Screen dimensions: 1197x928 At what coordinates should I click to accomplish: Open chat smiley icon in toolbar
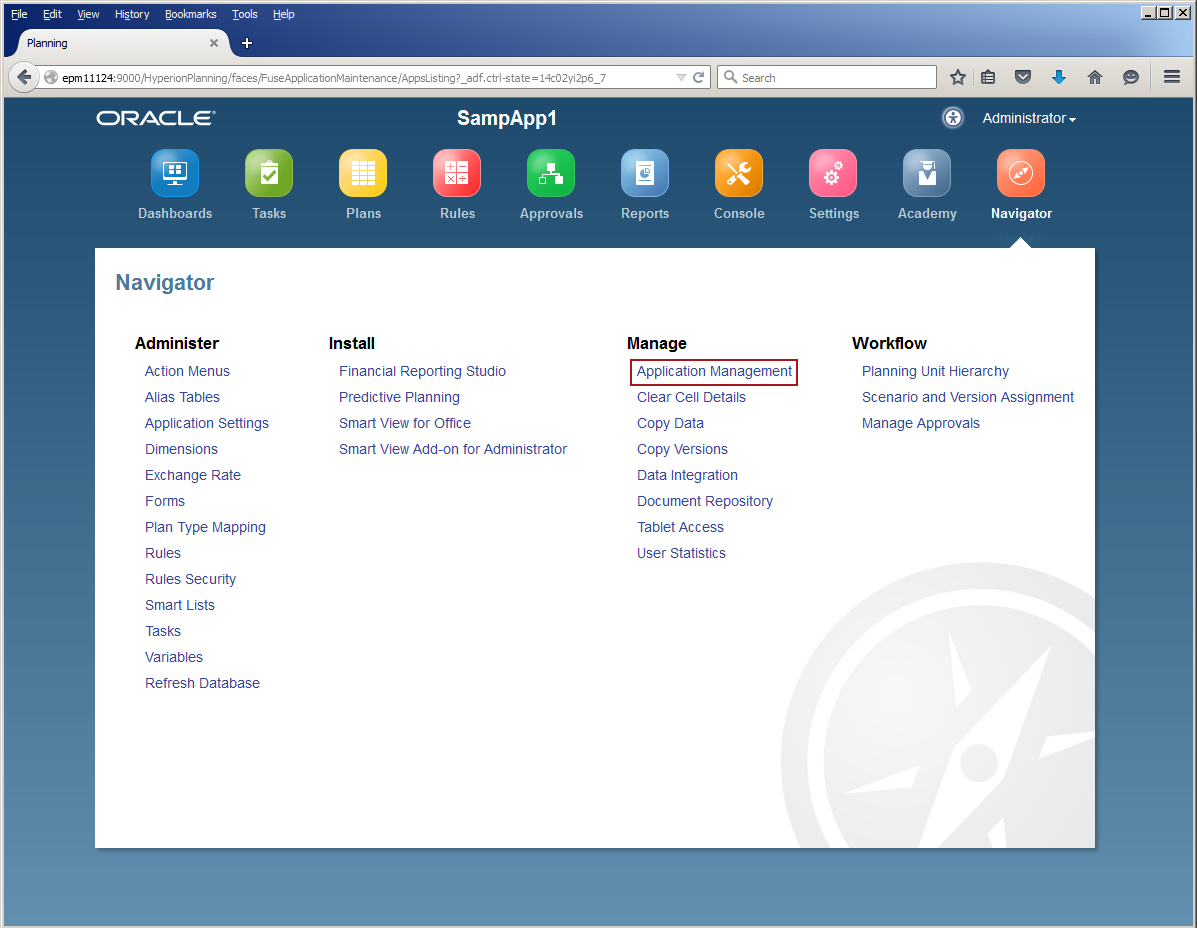point(1131,77)
